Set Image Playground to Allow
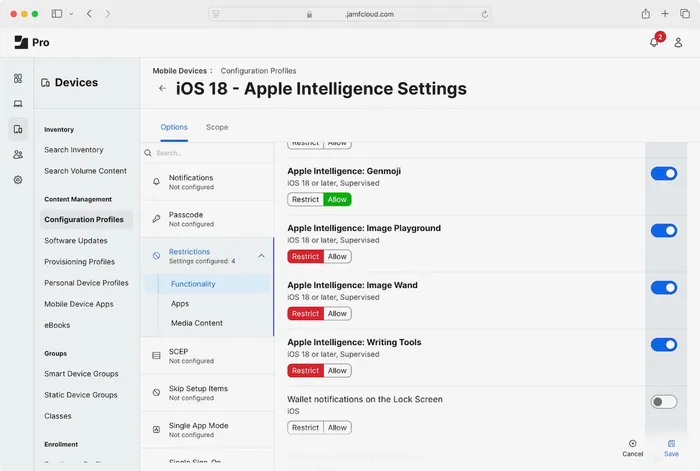The image size is (700, 471). pyautogui.click(x=338, y=257)
